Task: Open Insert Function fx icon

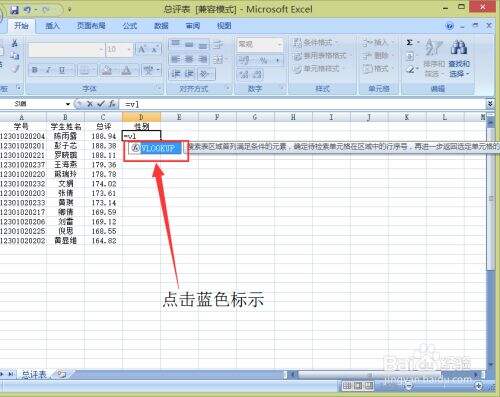Action: coord(112,104)
